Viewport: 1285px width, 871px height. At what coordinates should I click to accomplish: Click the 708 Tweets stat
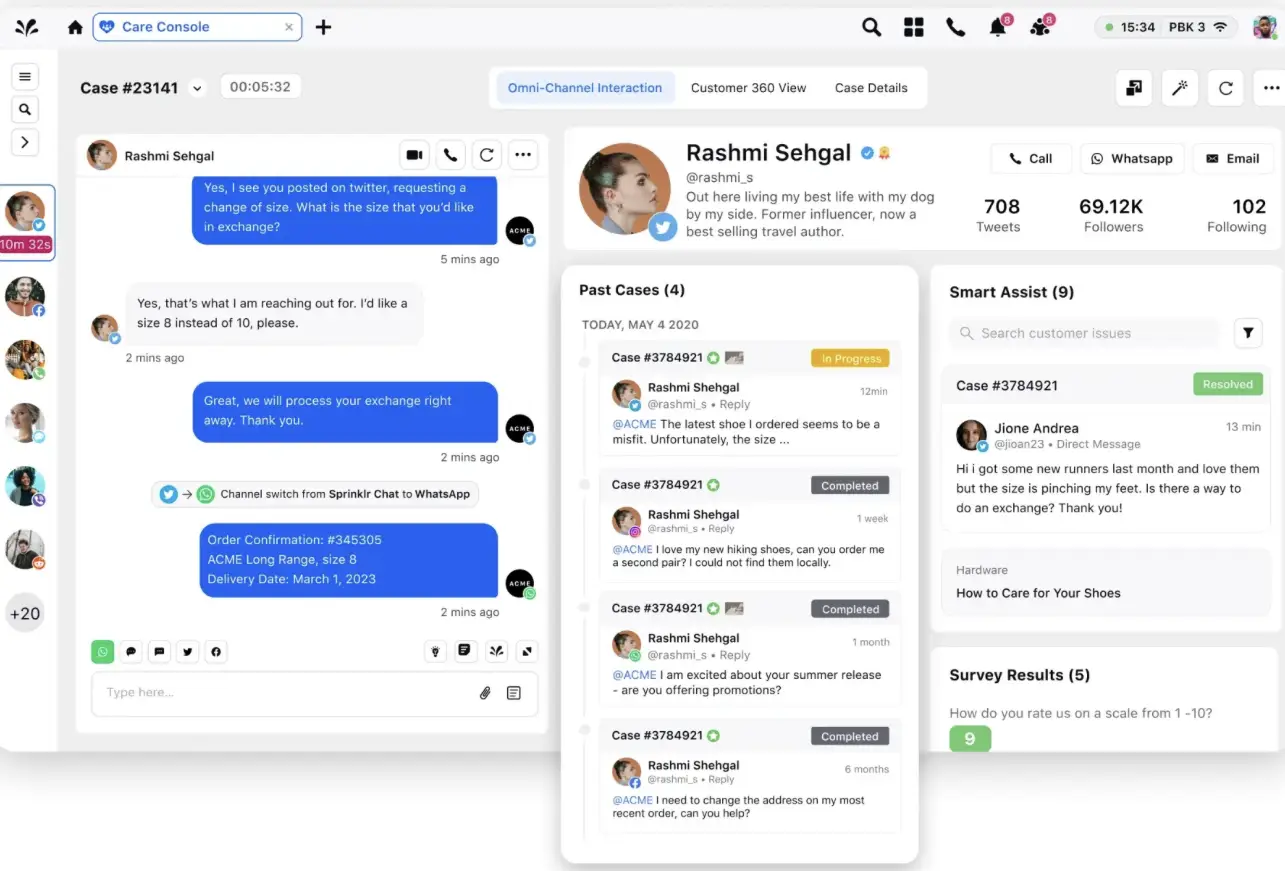[1001, 215]
